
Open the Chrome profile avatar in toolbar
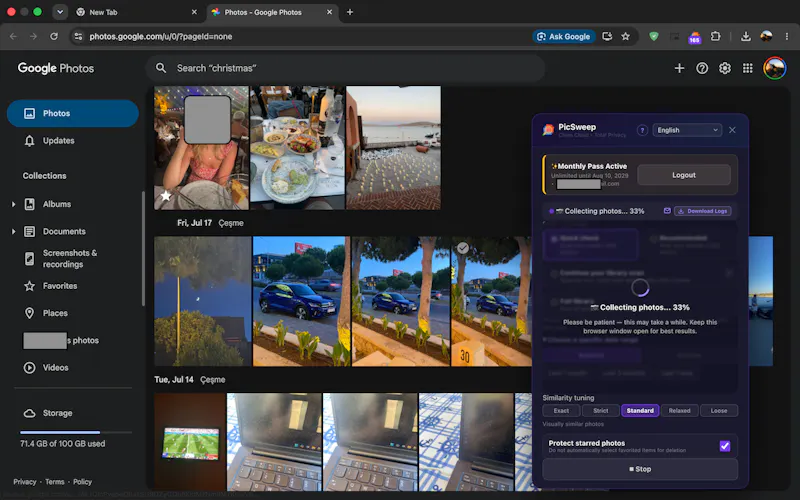(766, 36)
